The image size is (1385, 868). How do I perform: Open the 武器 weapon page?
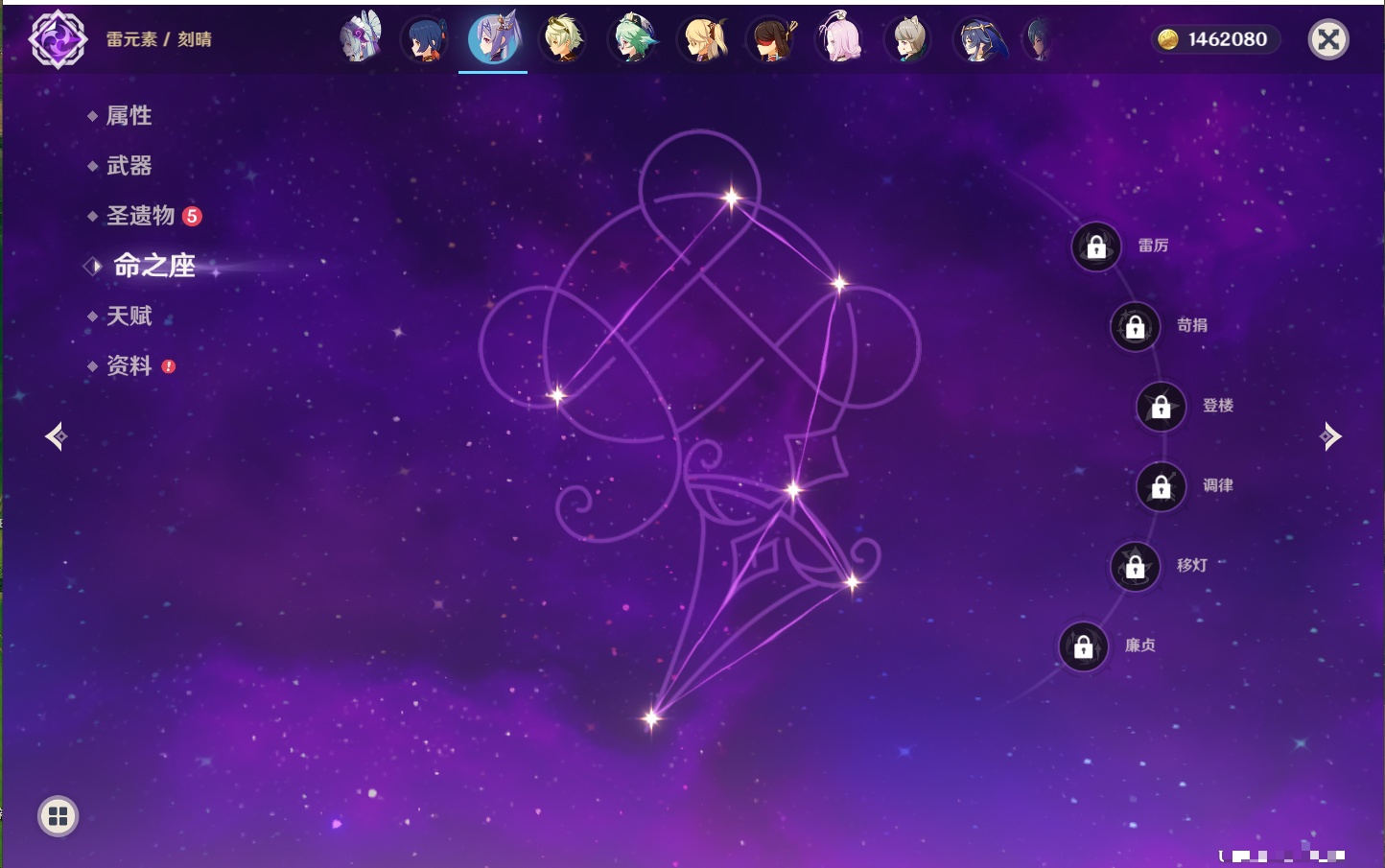[x=129, y=166]
